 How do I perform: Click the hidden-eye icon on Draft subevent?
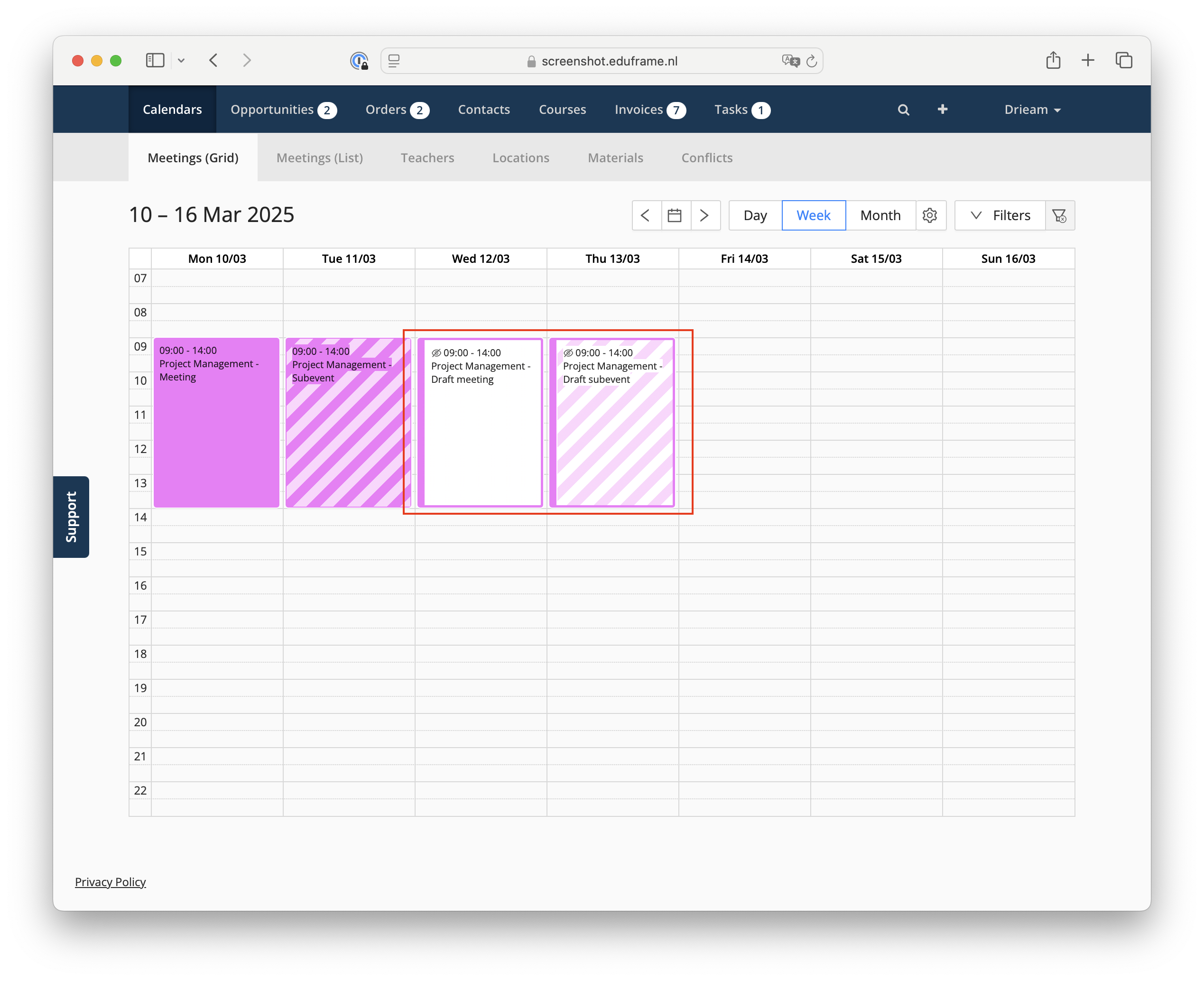(x=568, y=352)
